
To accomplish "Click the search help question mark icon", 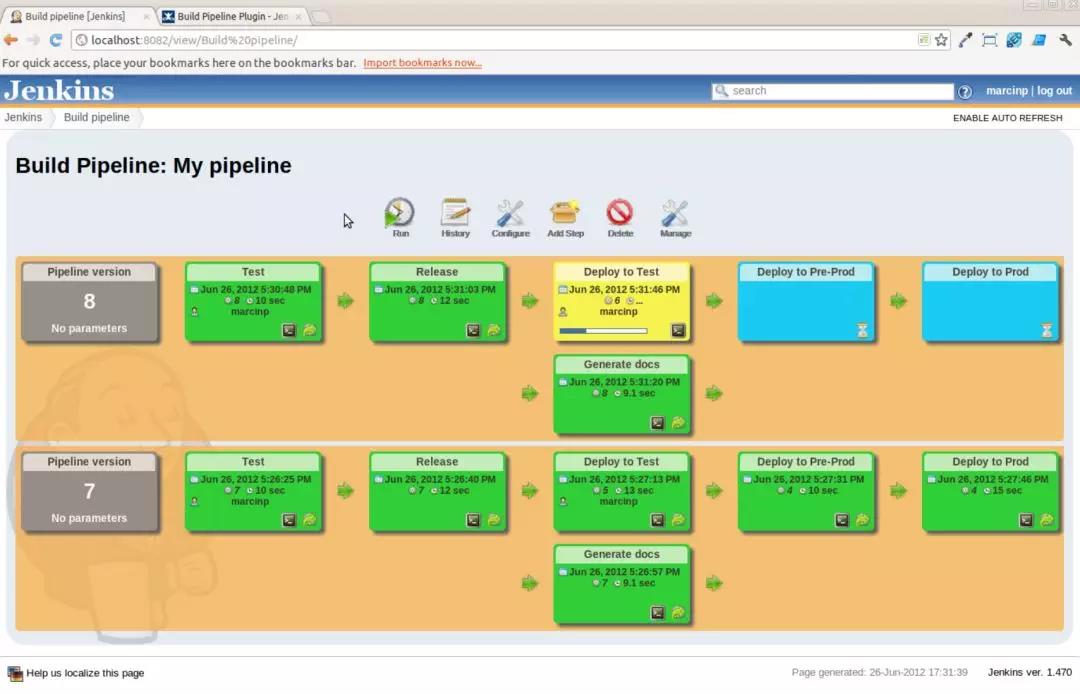I will click(x=965, y=92).
